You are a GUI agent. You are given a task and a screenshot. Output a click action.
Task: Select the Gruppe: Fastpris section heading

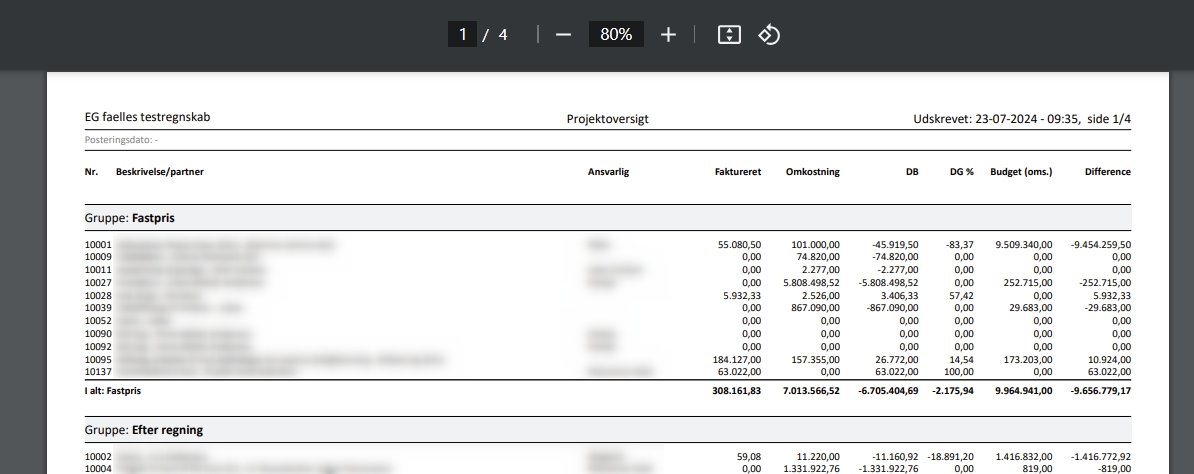pos(130,217)
